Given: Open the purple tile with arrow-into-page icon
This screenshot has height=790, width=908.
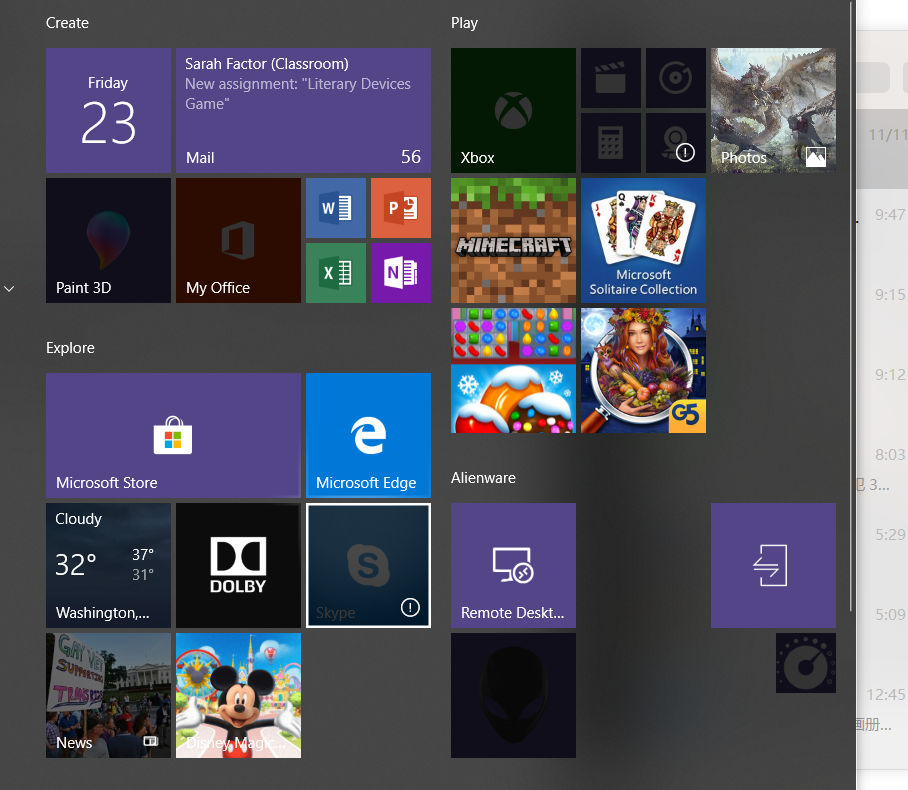Looking at the screenshot, I should point(773,565).
